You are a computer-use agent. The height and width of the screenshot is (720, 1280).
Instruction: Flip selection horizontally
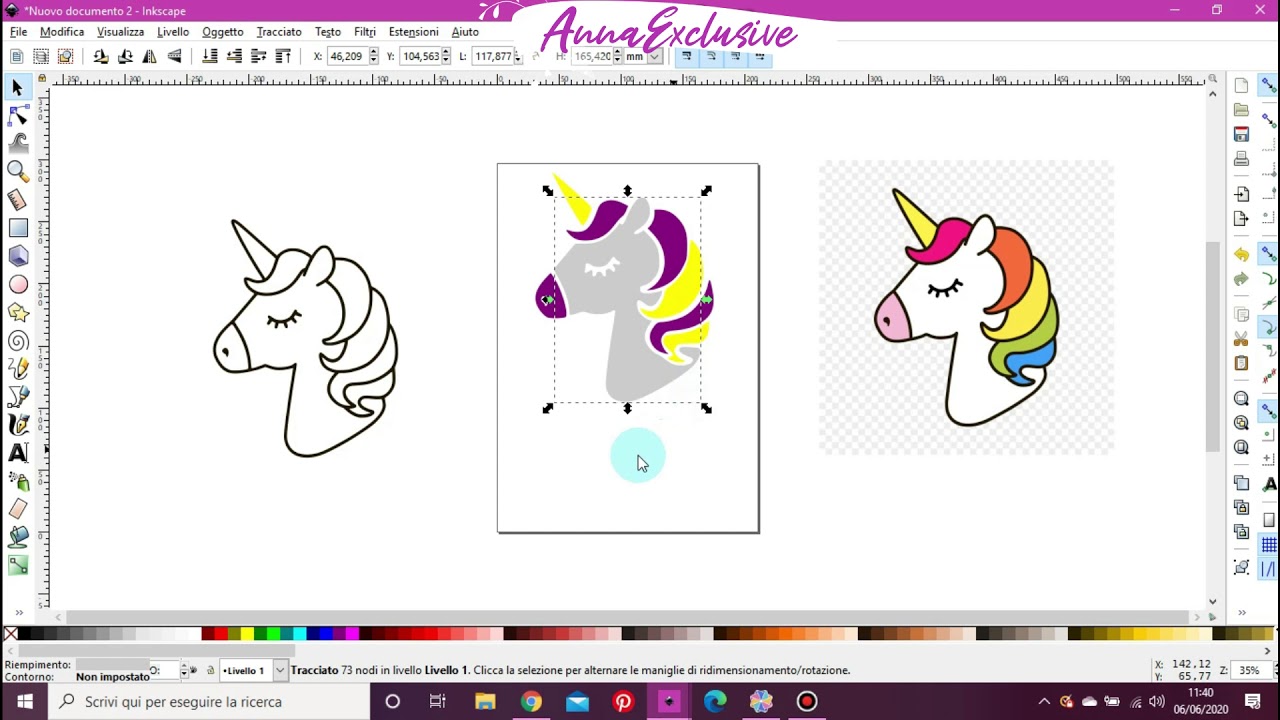149,56
